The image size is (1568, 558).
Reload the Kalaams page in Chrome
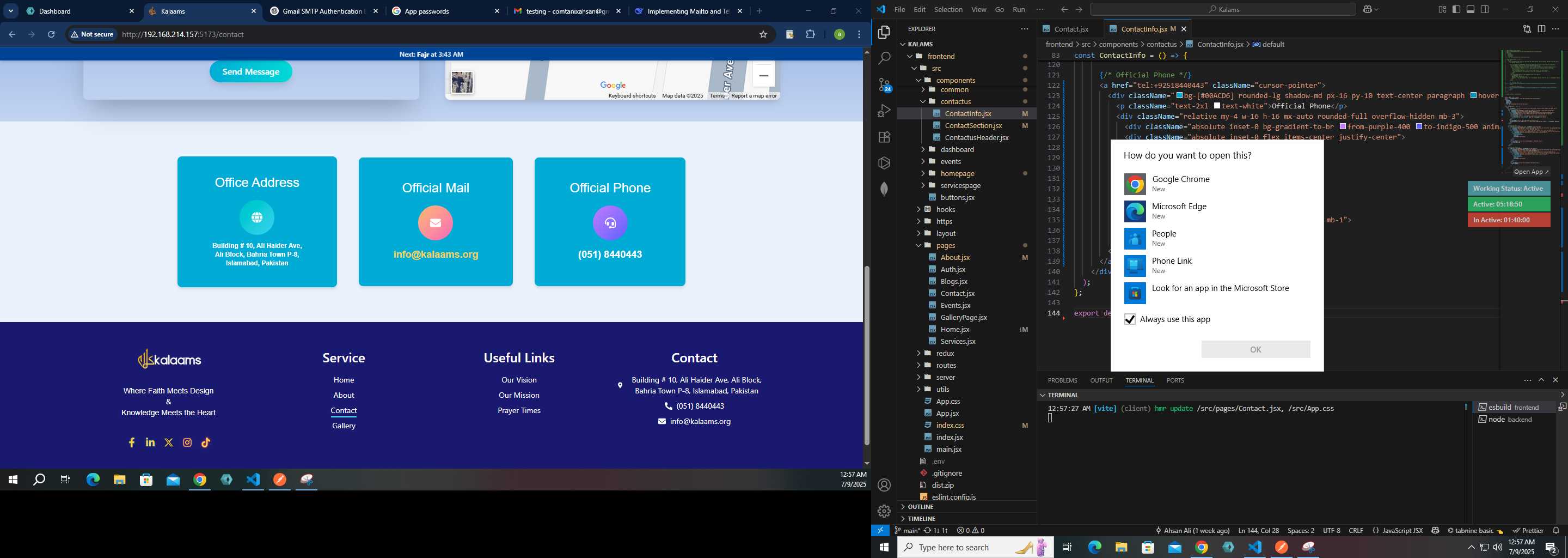pos(51,35)
